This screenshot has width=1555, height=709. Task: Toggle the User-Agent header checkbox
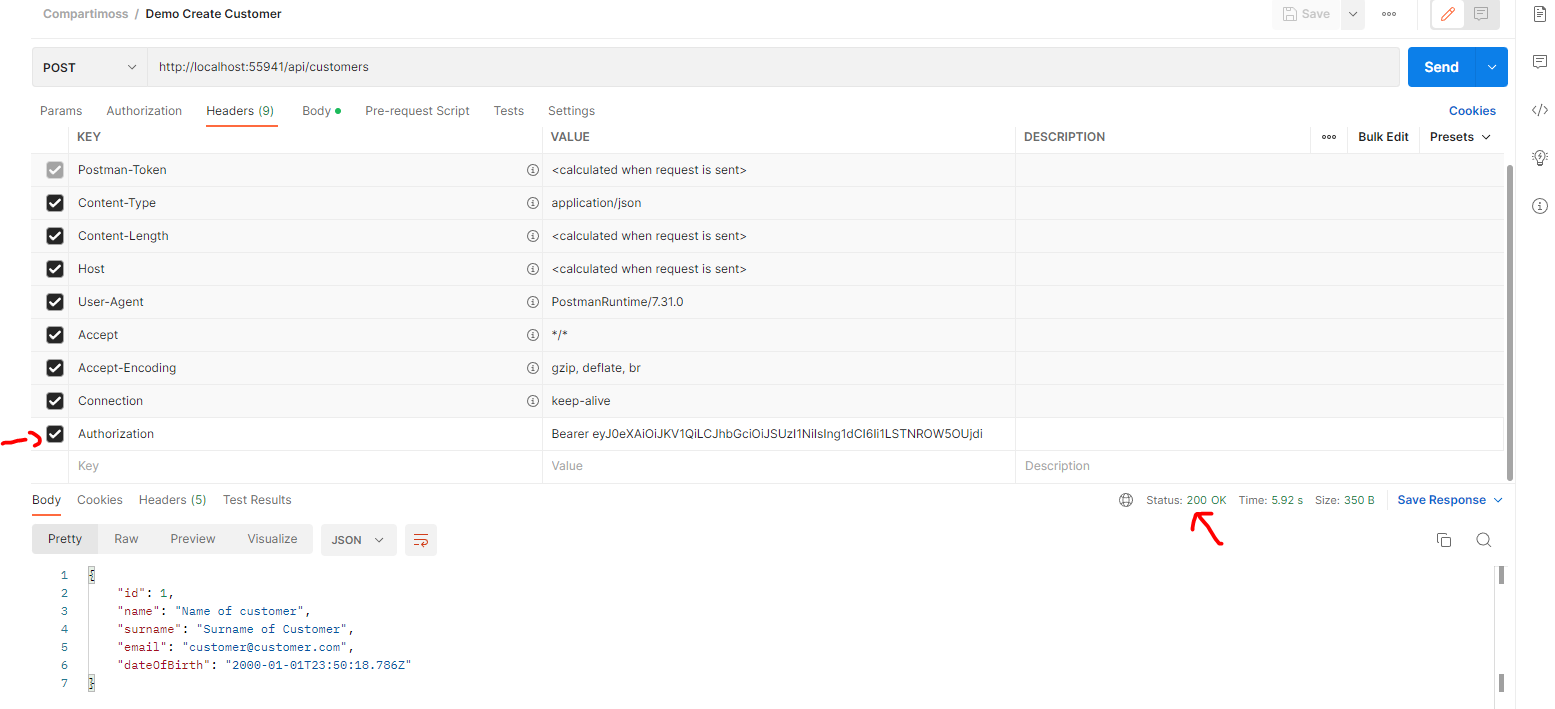55,302
